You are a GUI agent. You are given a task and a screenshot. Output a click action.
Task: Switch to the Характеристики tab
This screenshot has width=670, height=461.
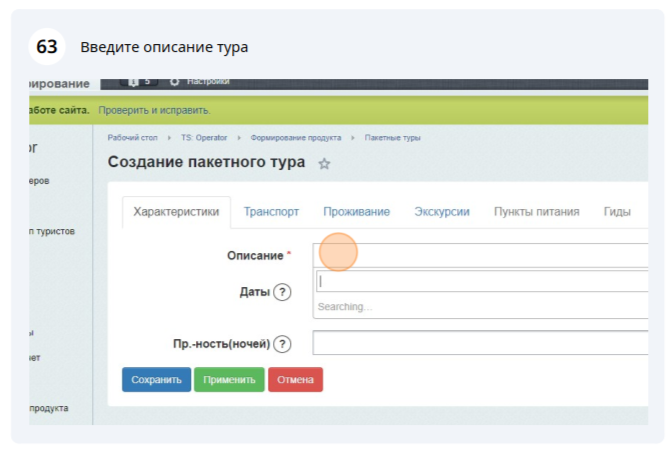click(x=176, y=212)
